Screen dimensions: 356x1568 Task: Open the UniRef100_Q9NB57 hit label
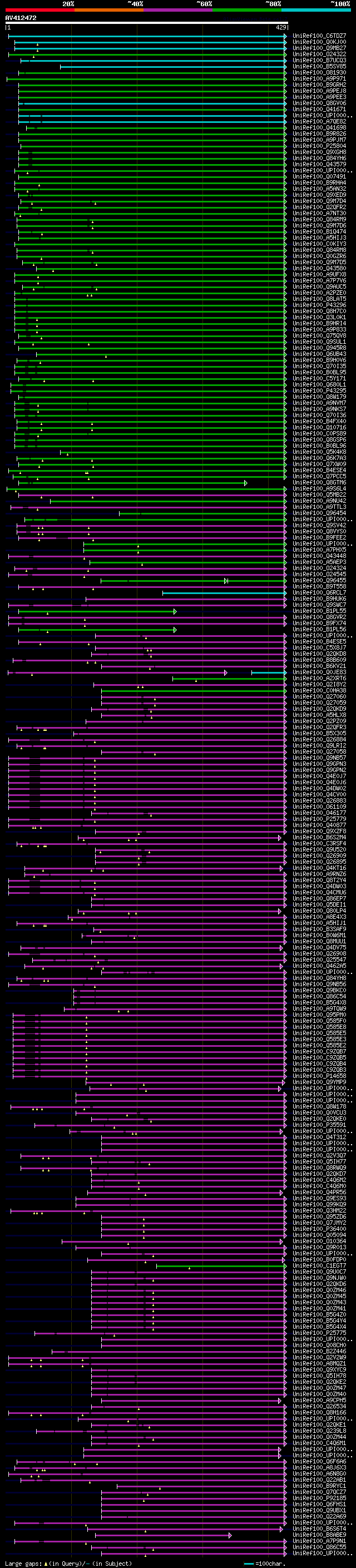tap(319, 758)
